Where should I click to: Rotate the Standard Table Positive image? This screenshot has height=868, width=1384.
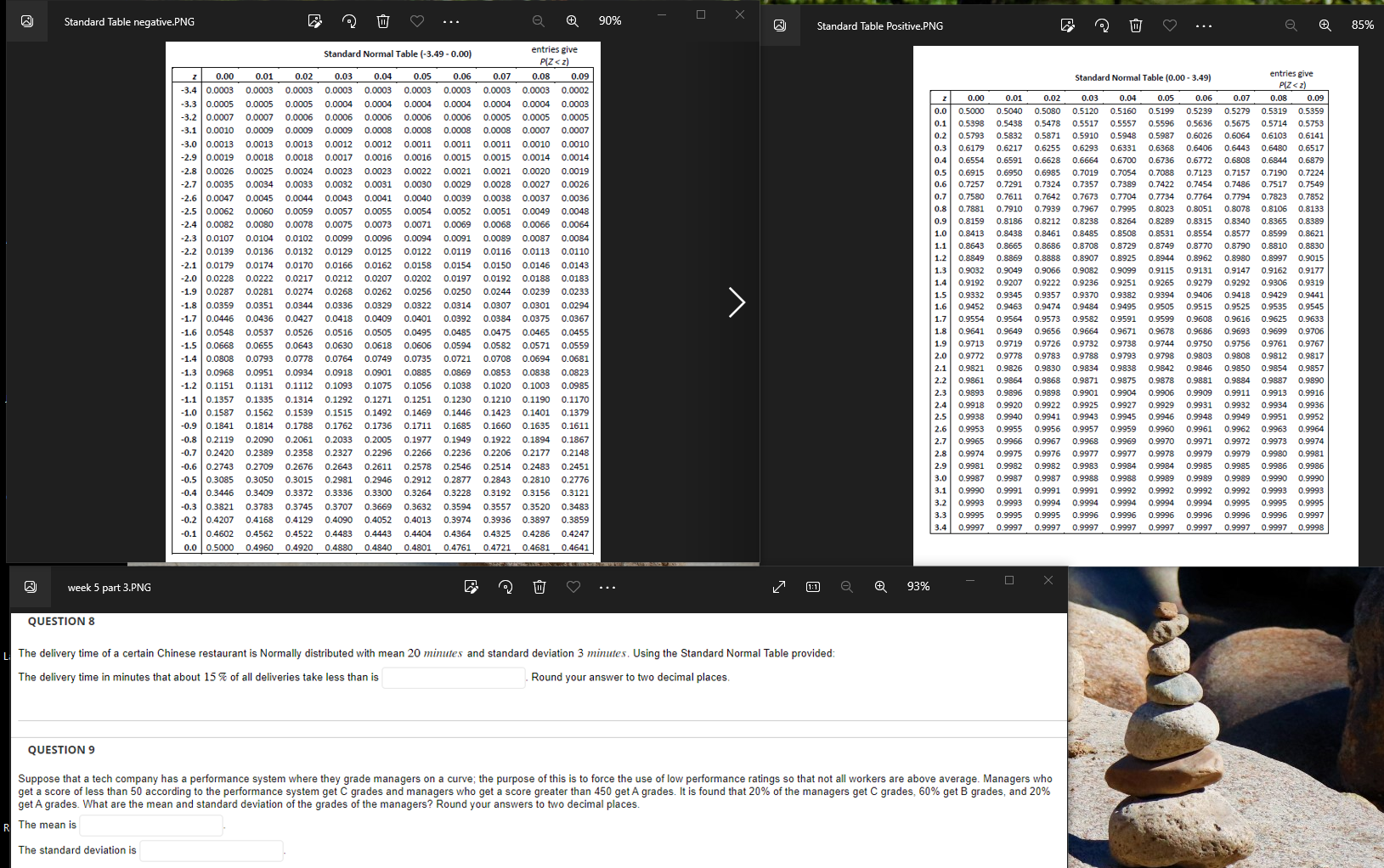[1102, 25]
